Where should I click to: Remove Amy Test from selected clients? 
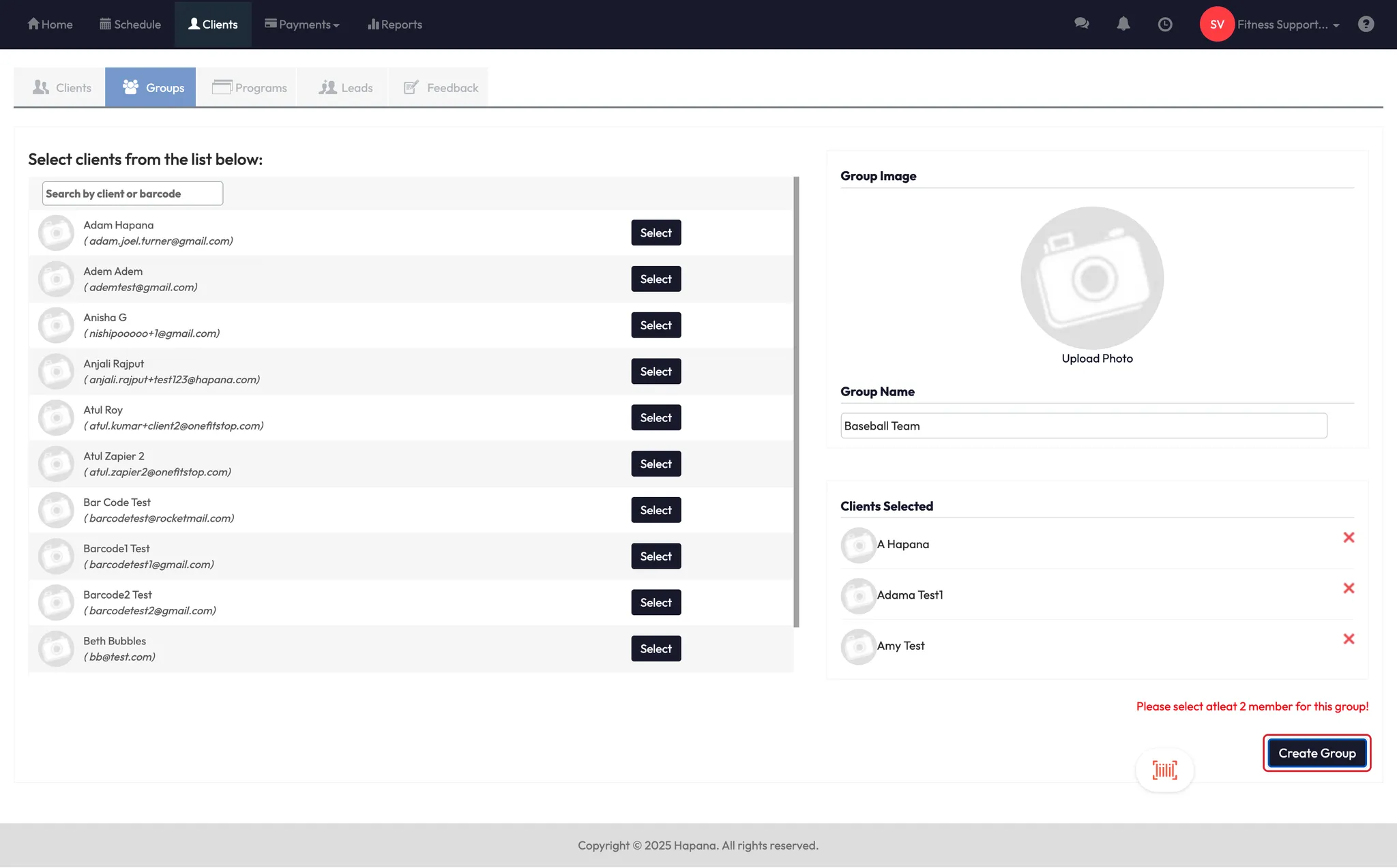click(1349, 639)
